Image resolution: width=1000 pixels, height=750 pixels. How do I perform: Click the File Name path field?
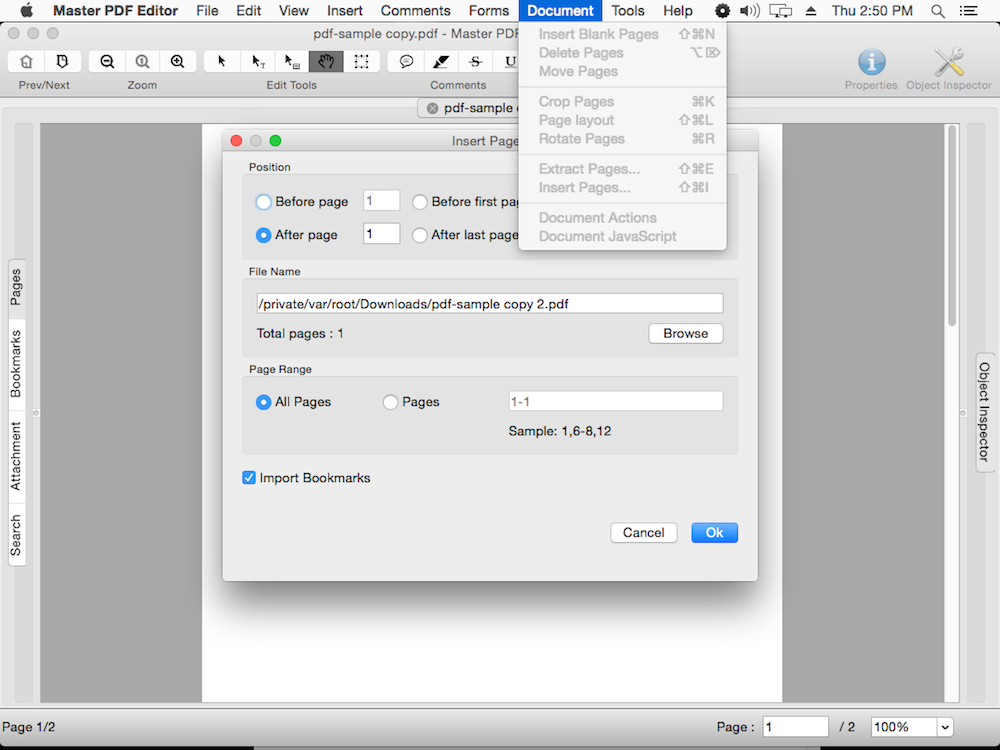point(490,304)
